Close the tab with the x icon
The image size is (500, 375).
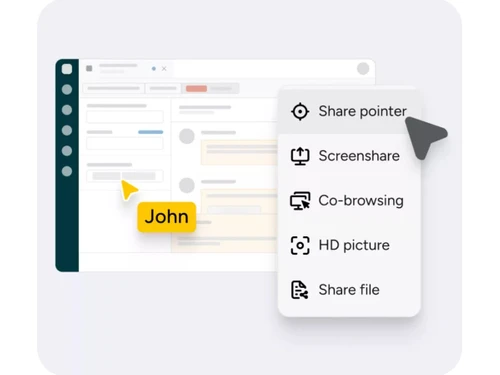pos(164,69)
